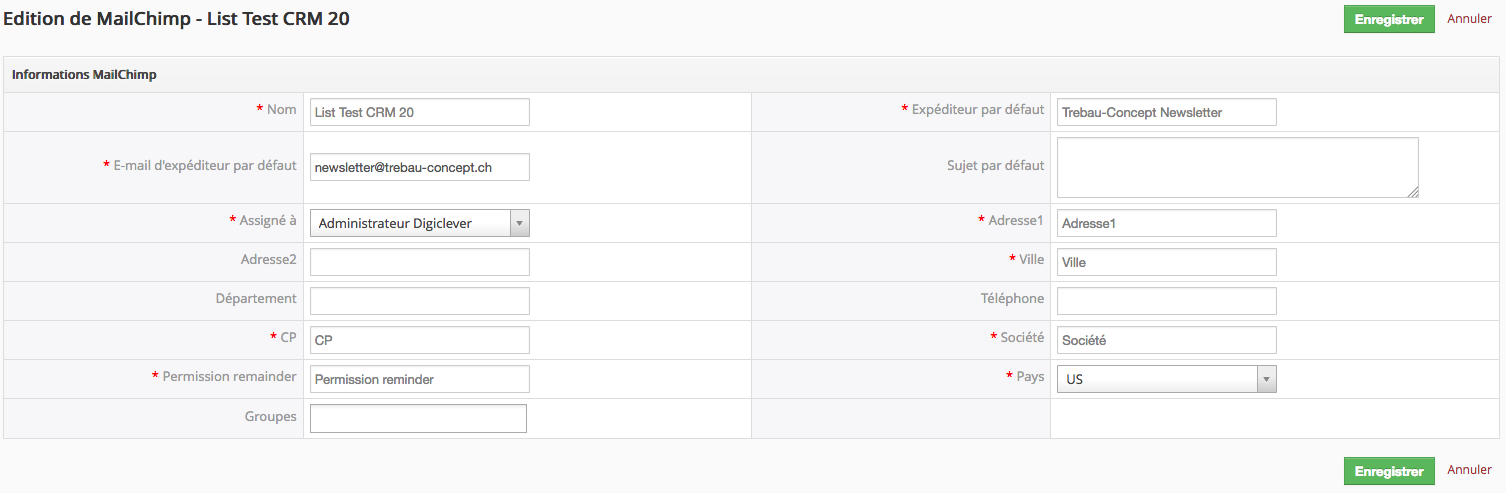This screenshot has width=1506, height=493.
Task: Focus the E-mail d'expéditeur par défaut field
Action: pyautogui.click(x=419, y=167)
